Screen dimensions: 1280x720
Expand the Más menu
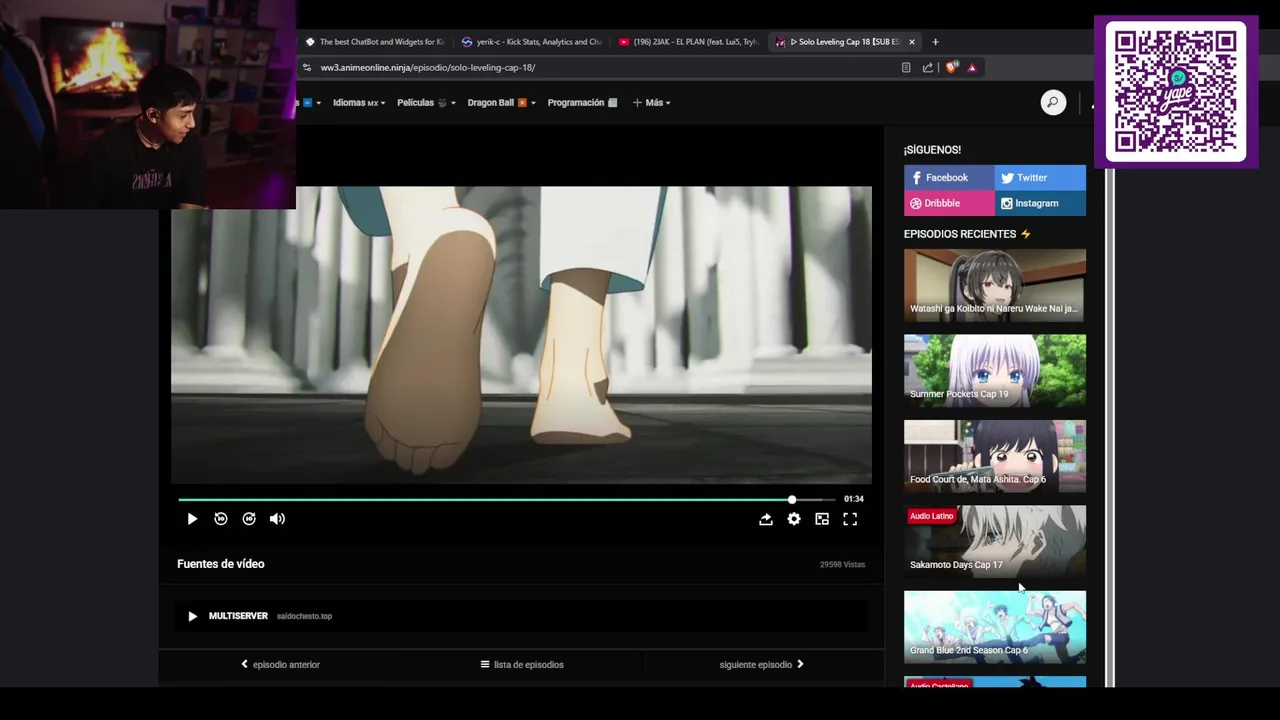tap(651, 102)
